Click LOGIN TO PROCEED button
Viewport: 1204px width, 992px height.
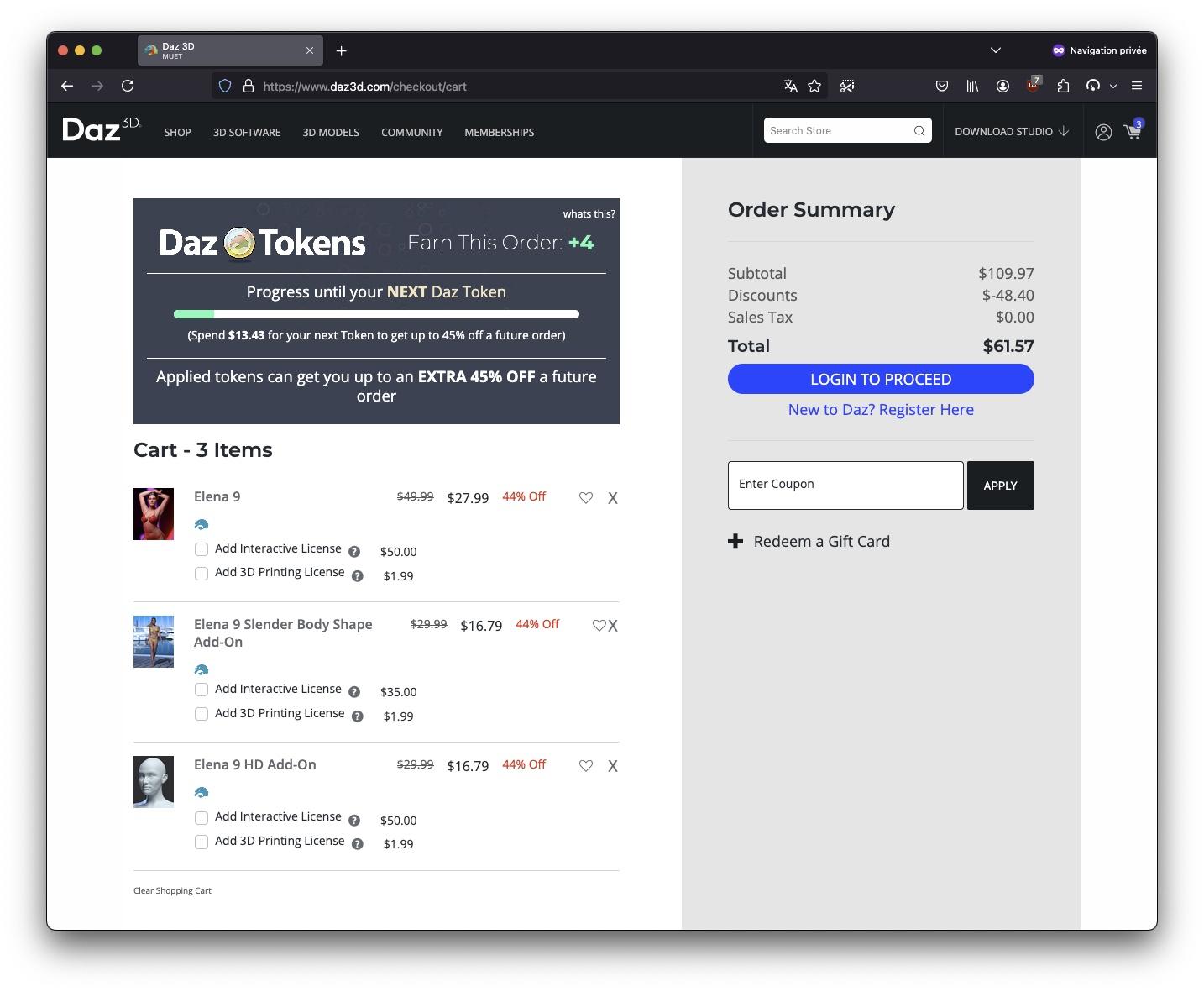coord(881,379)
